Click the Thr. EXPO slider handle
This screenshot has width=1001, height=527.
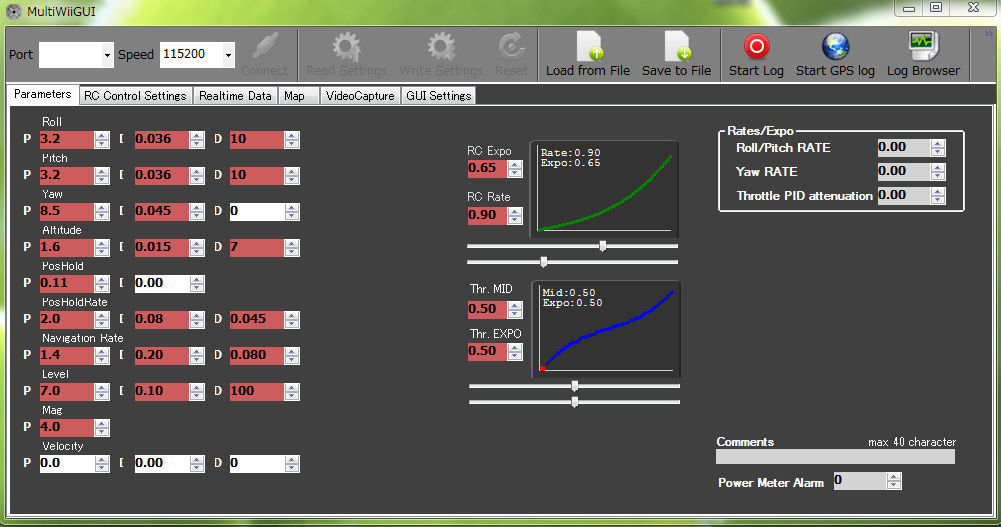[575, 402]
